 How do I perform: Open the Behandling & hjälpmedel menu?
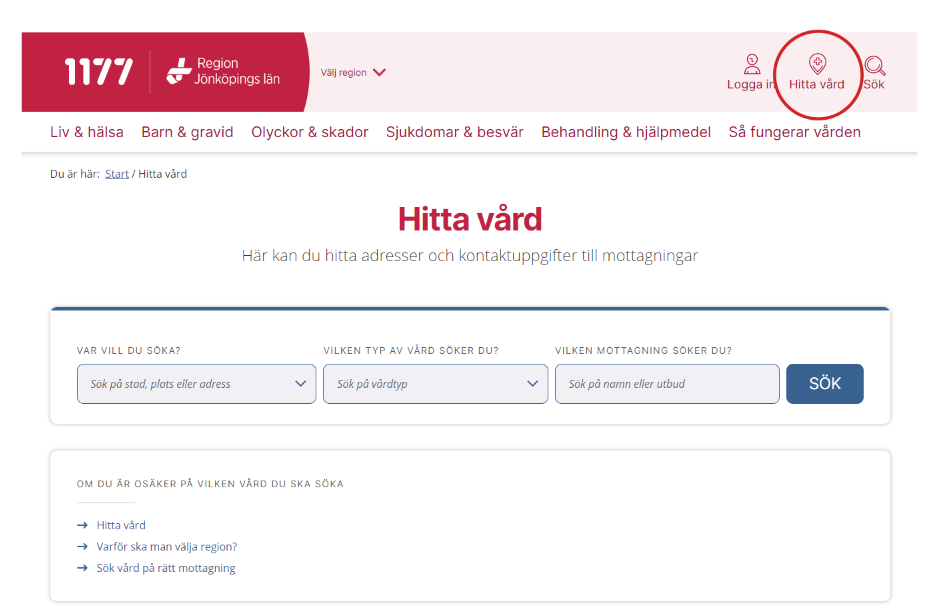click(626, 132)
